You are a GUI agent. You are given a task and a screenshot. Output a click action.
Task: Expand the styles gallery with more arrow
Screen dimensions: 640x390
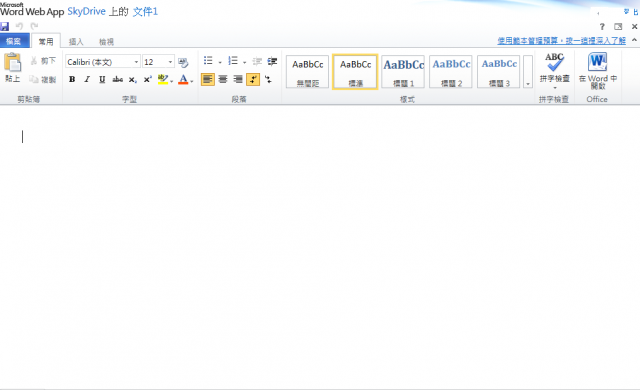click(x=528, y=72)
